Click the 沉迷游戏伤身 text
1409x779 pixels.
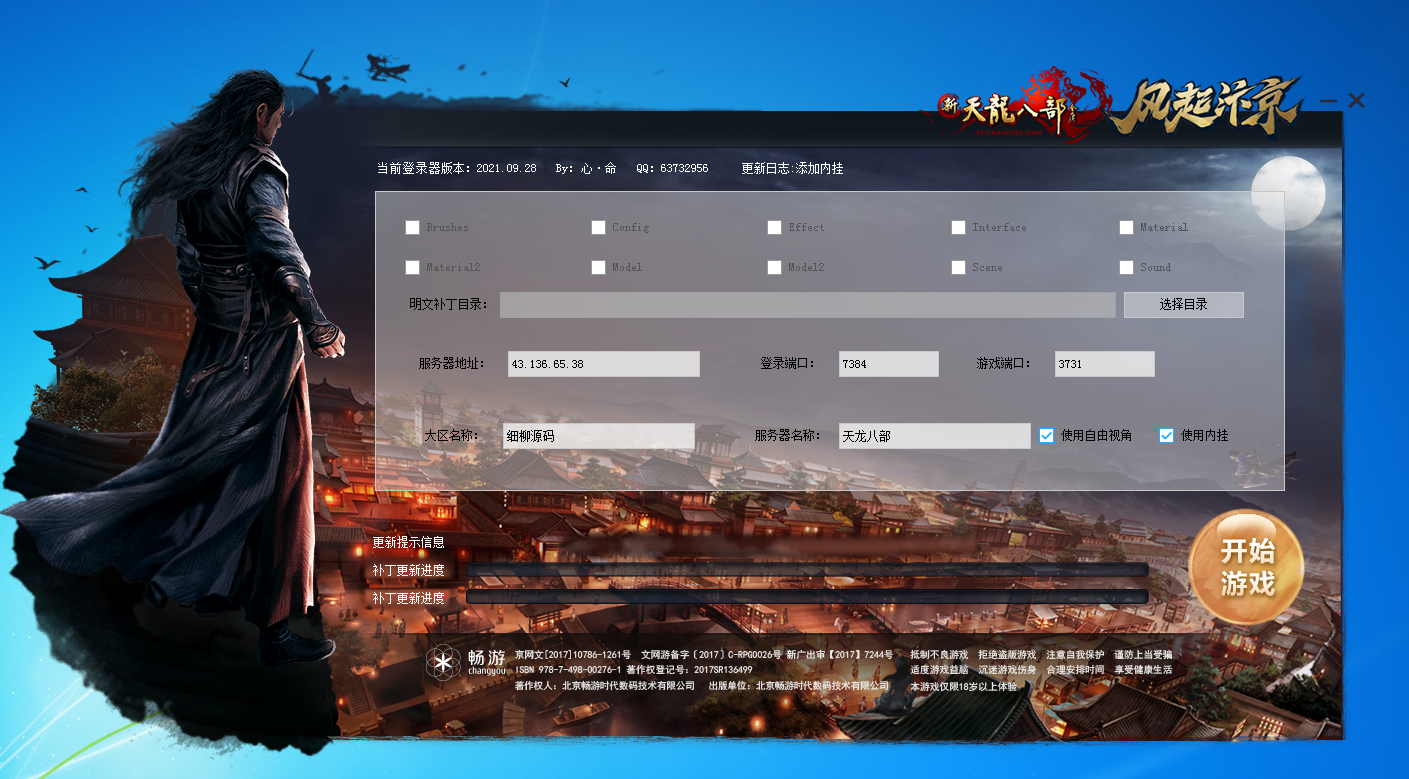[x=1007, y=669]
